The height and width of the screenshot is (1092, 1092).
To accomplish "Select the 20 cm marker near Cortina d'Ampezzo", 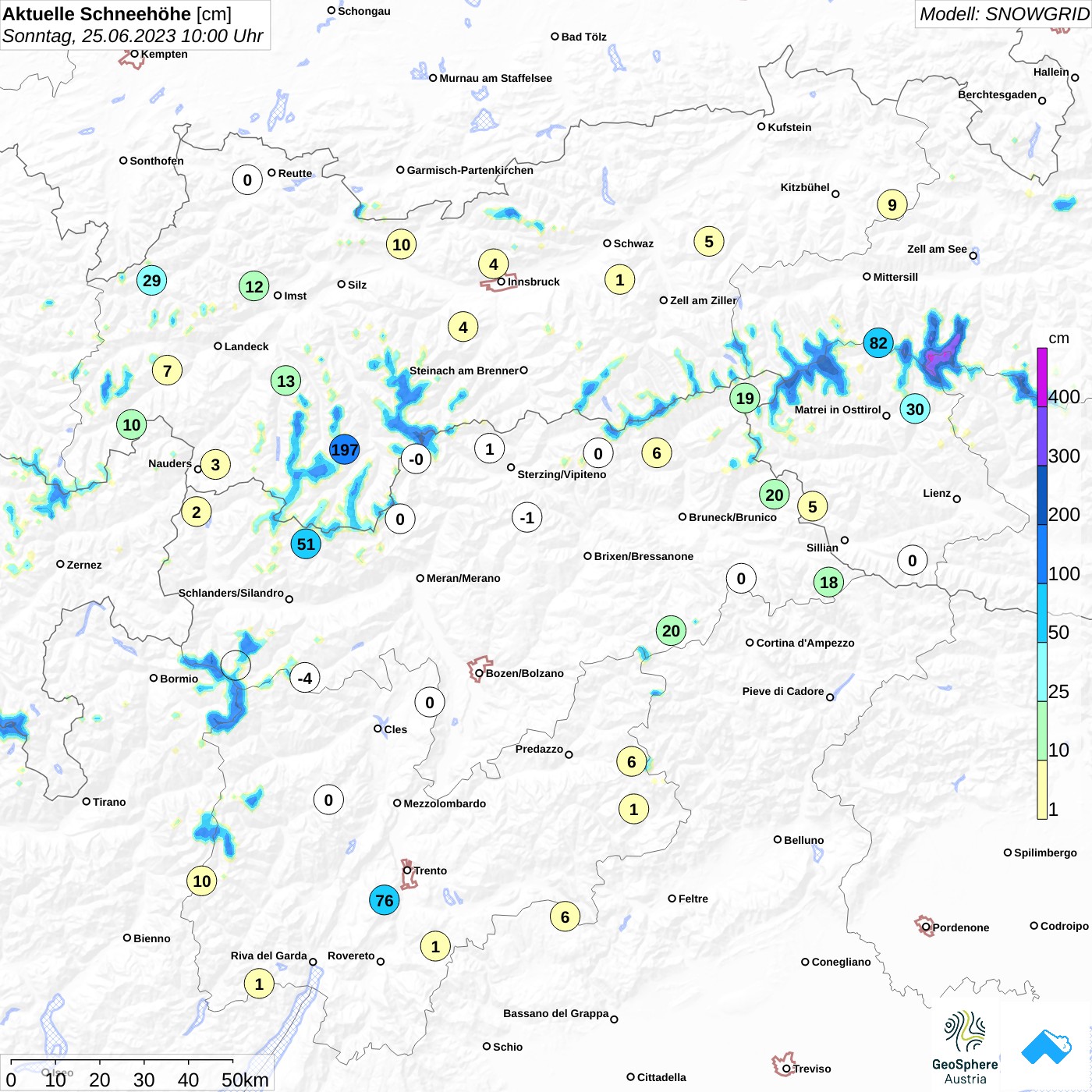I will (x=671, y=630).
